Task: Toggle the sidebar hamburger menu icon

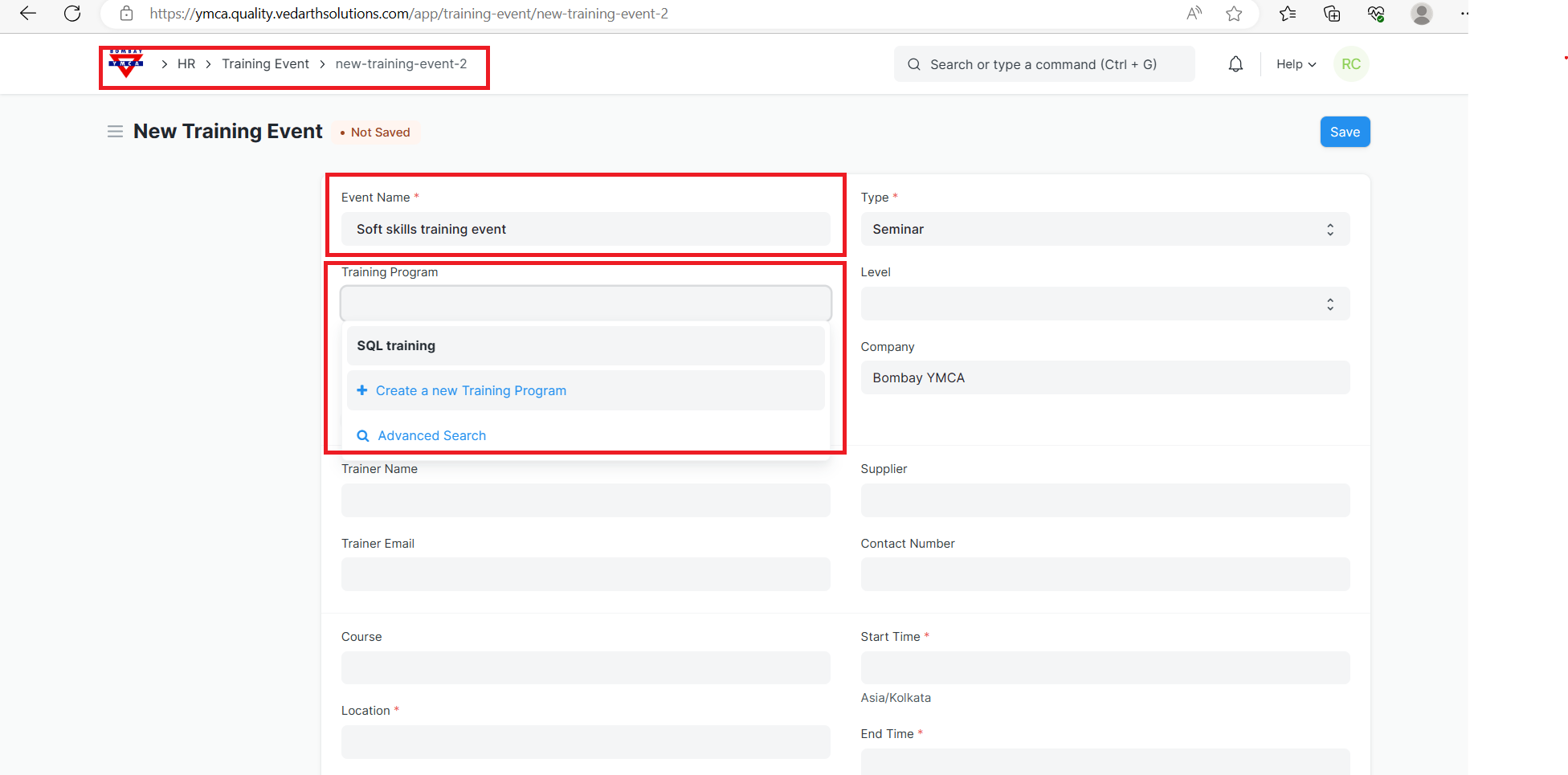Action: [115, 132]
